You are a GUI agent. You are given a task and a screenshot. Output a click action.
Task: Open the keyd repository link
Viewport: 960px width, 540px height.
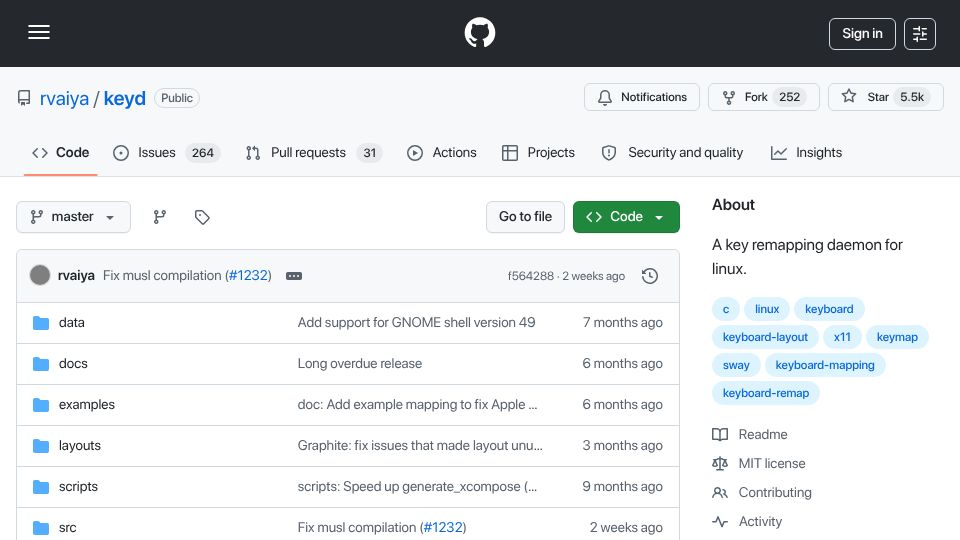124,98
